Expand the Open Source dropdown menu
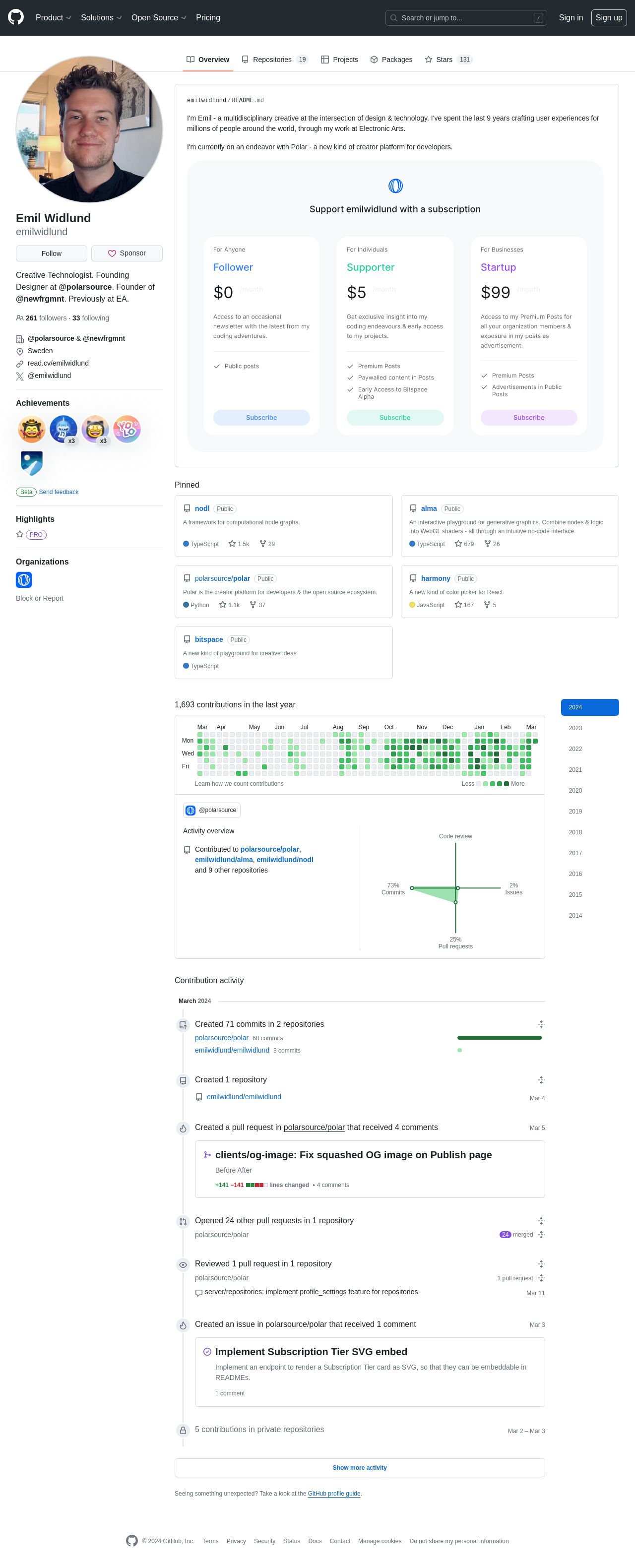 coord(159,18)
